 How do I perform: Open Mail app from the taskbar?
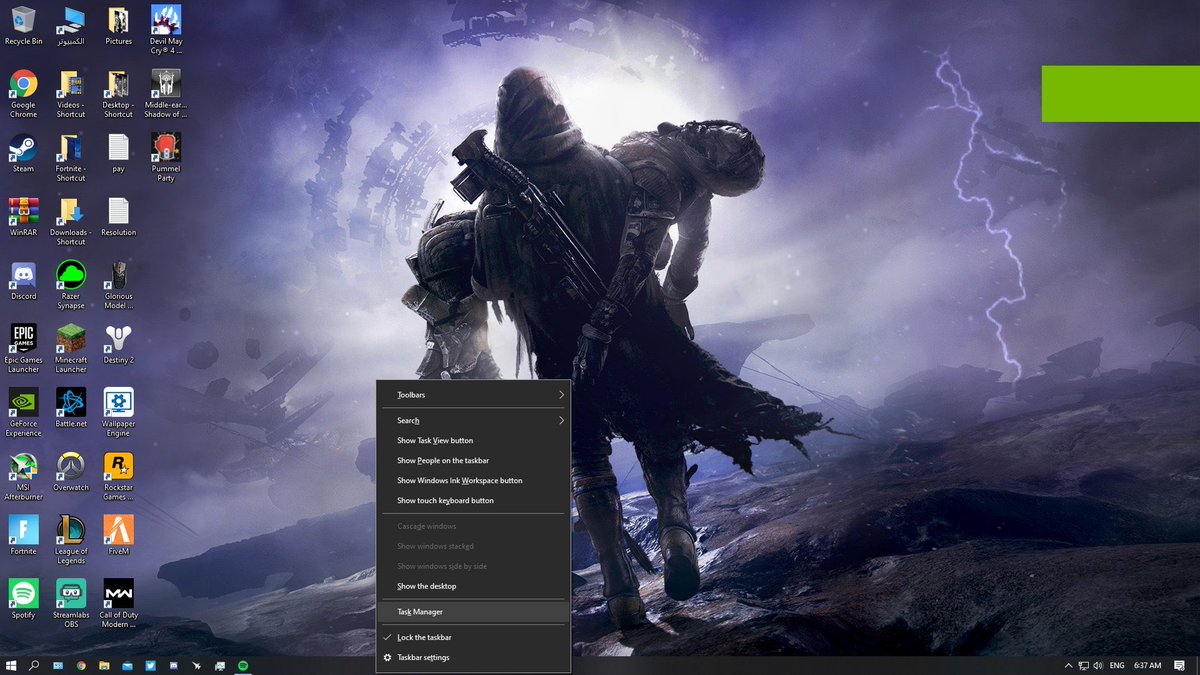coord(127,665)
